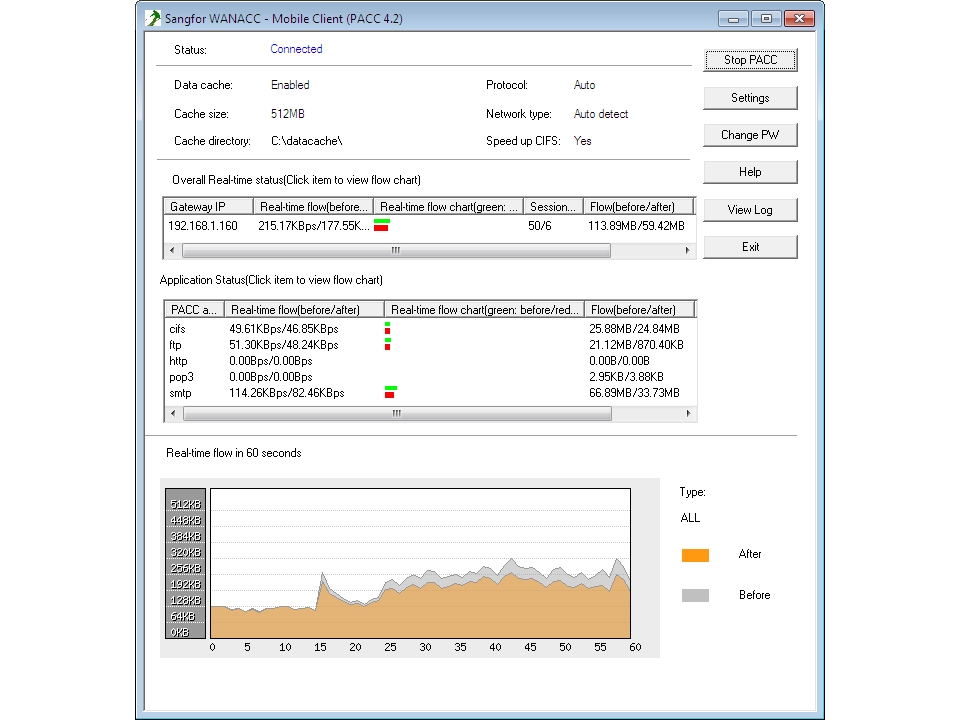Select the pop3 application row
The height and width of the screenshot is (720, 960).
[181, 377]
